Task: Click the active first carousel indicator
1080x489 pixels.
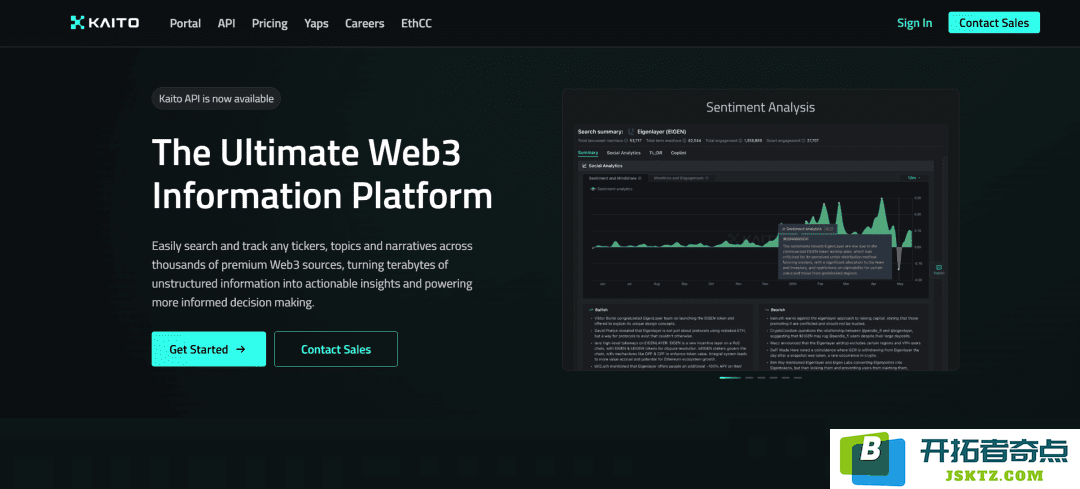Action: [x=730, y=377]
